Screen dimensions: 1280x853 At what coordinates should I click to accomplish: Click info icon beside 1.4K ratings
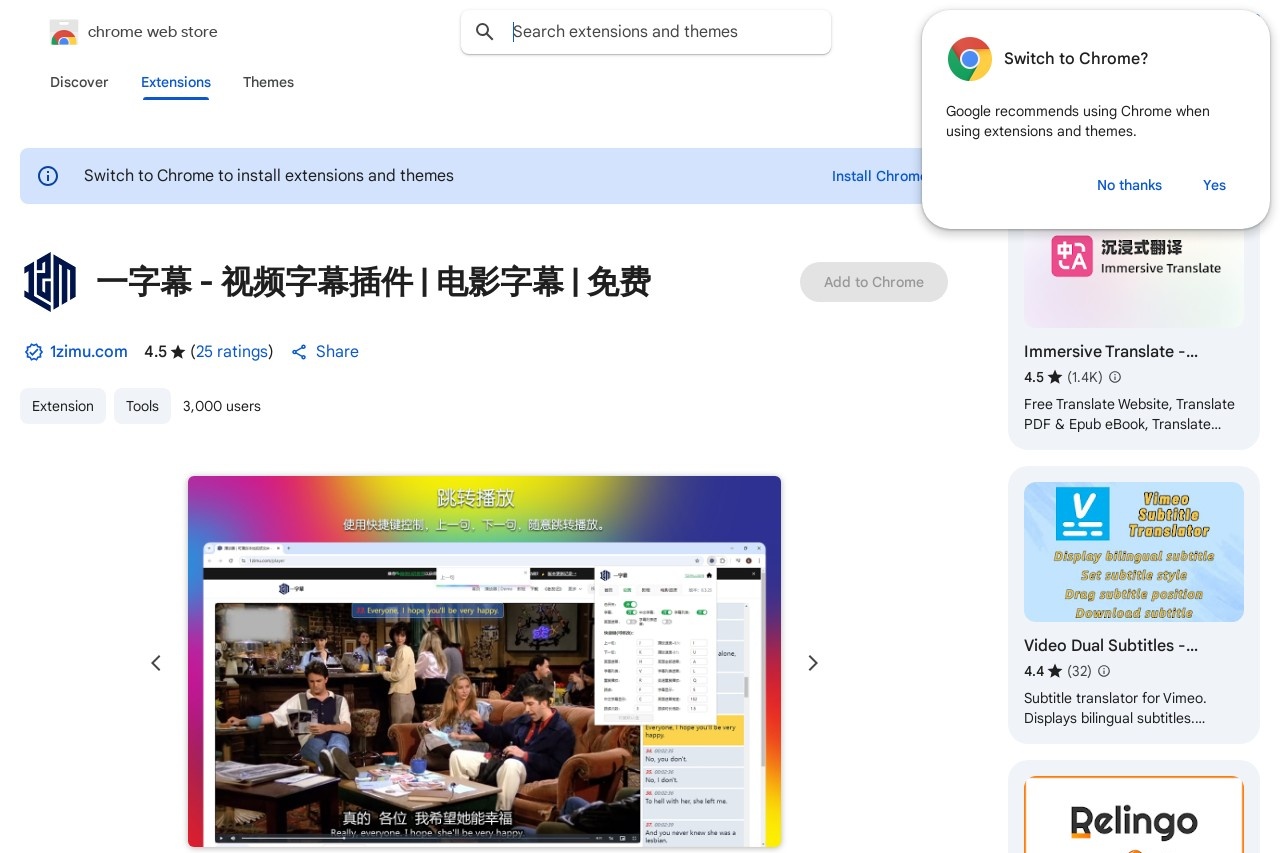pyautogui.click(x=1115, y=378)
